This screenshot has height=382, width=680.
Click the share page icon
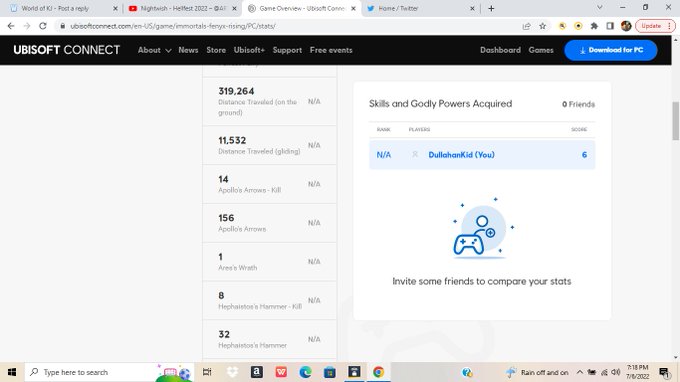pos(526,26)
